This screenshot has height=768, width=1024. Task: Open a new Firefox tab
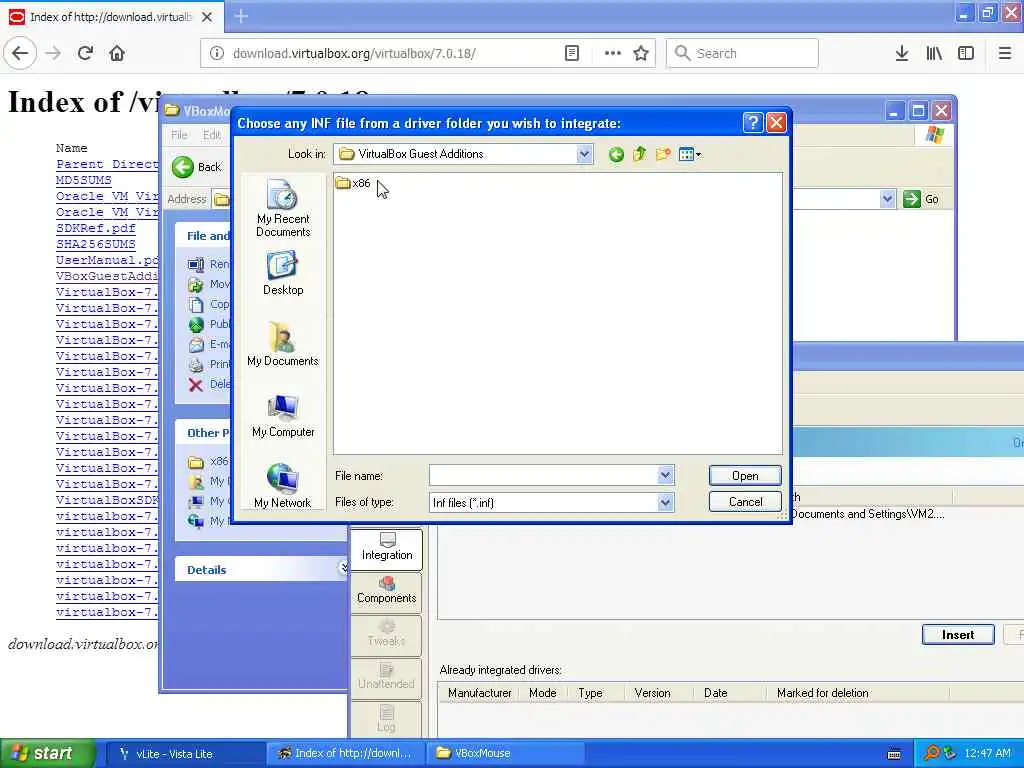pyautogui.click(x=241, y=16)
